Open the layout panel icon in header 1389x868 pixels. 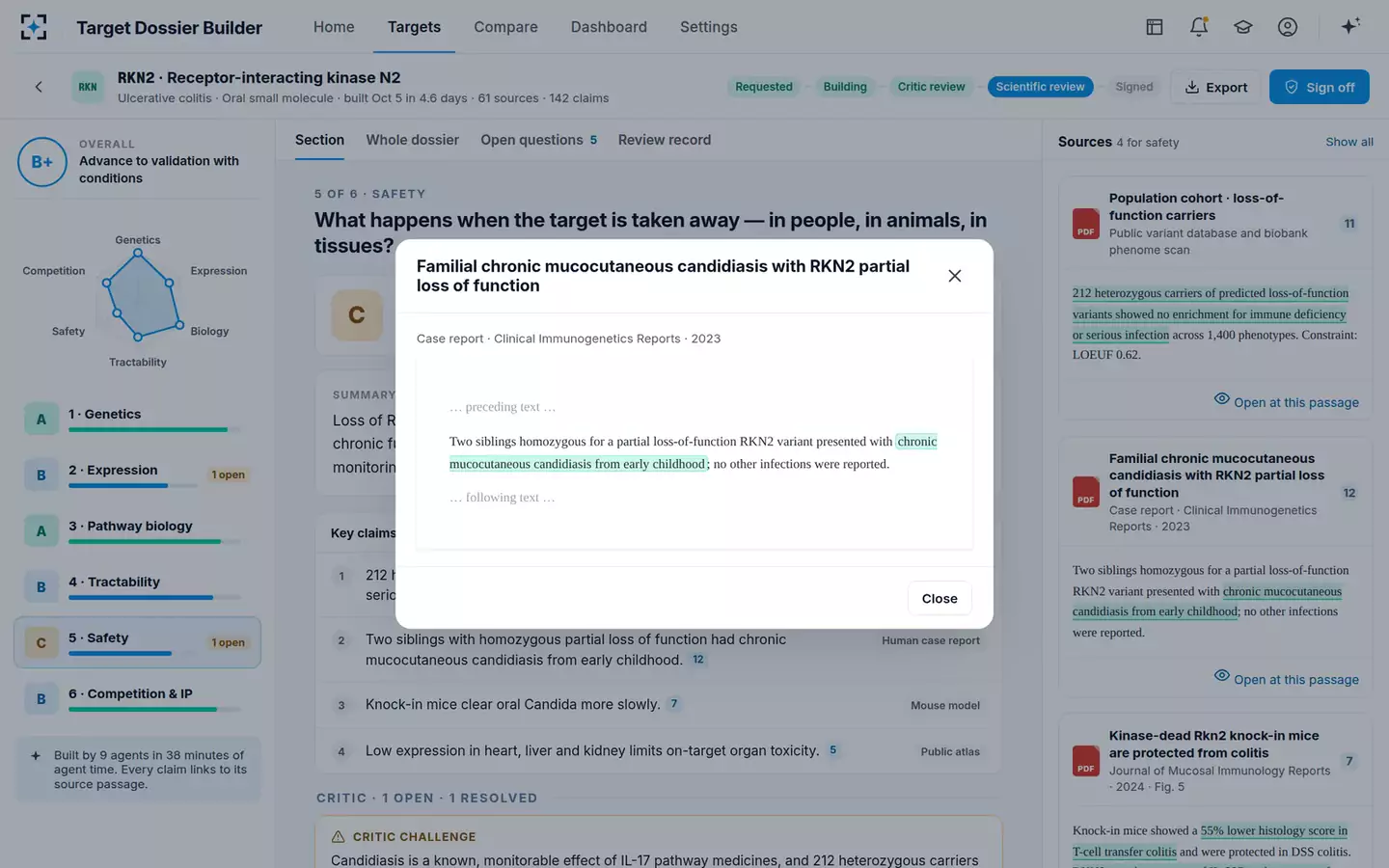click(1155, 27)
